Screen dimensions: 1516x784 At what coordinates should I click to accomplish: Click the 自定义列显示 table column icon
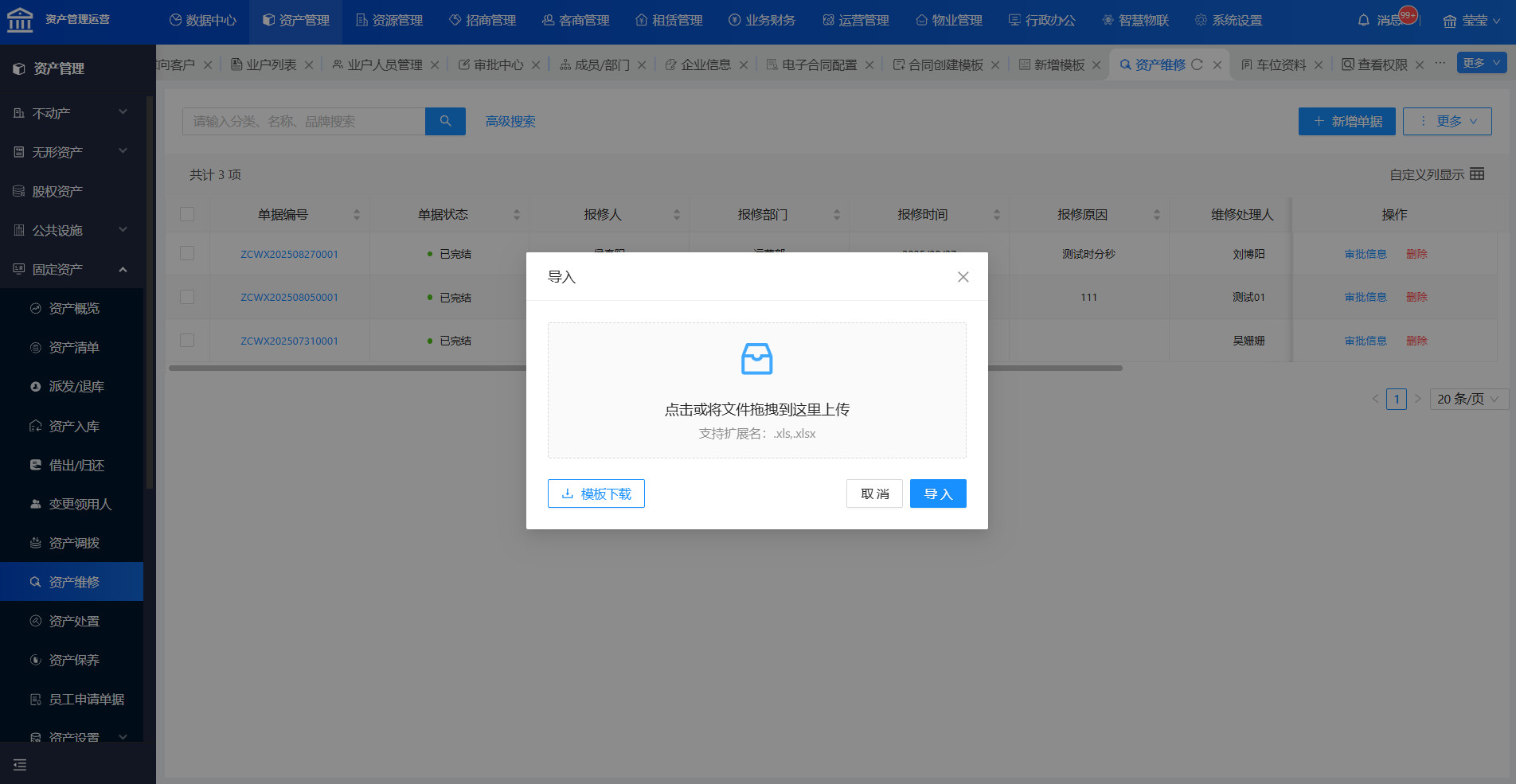tap(1477, 174)
